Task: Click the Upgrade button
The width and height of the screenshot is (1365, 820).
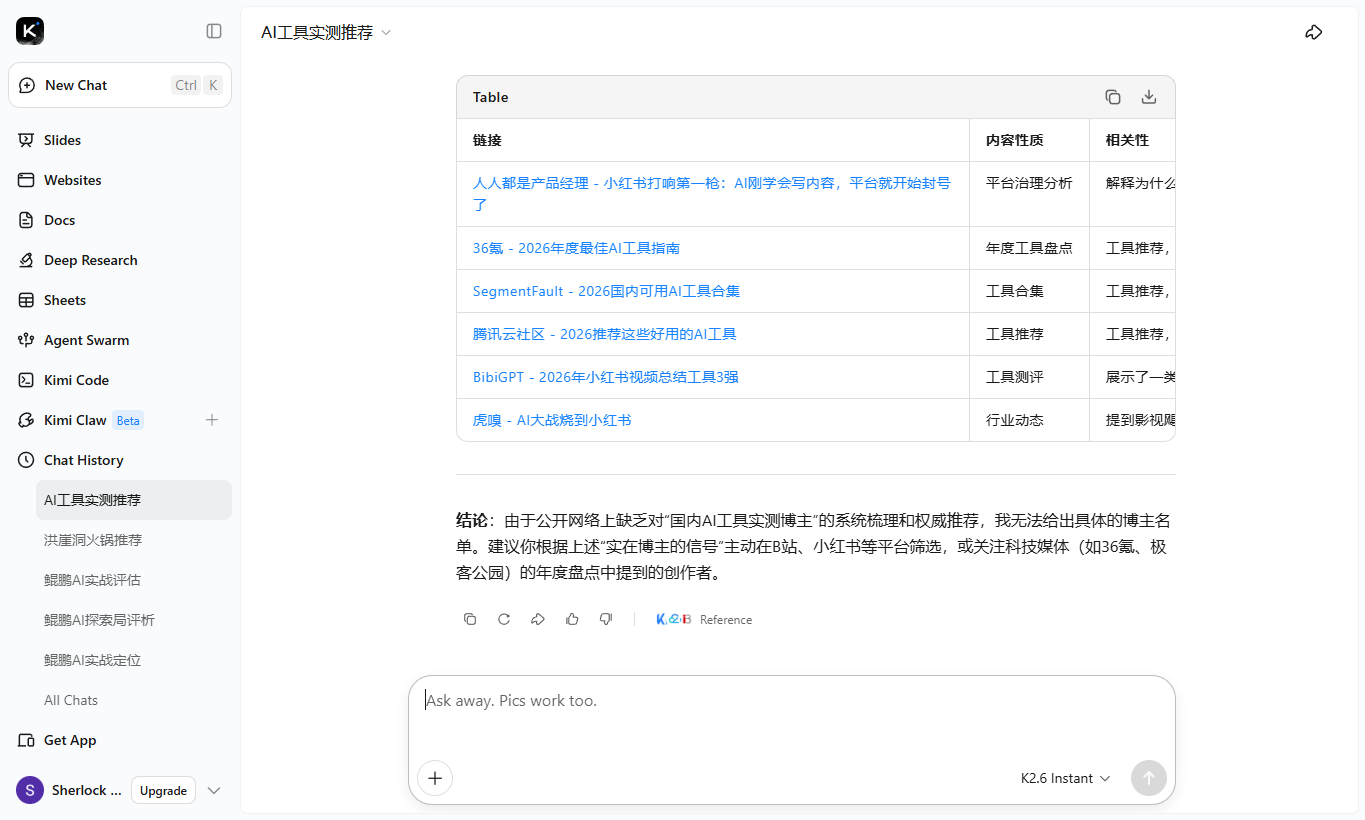Action: coord(163,790)
